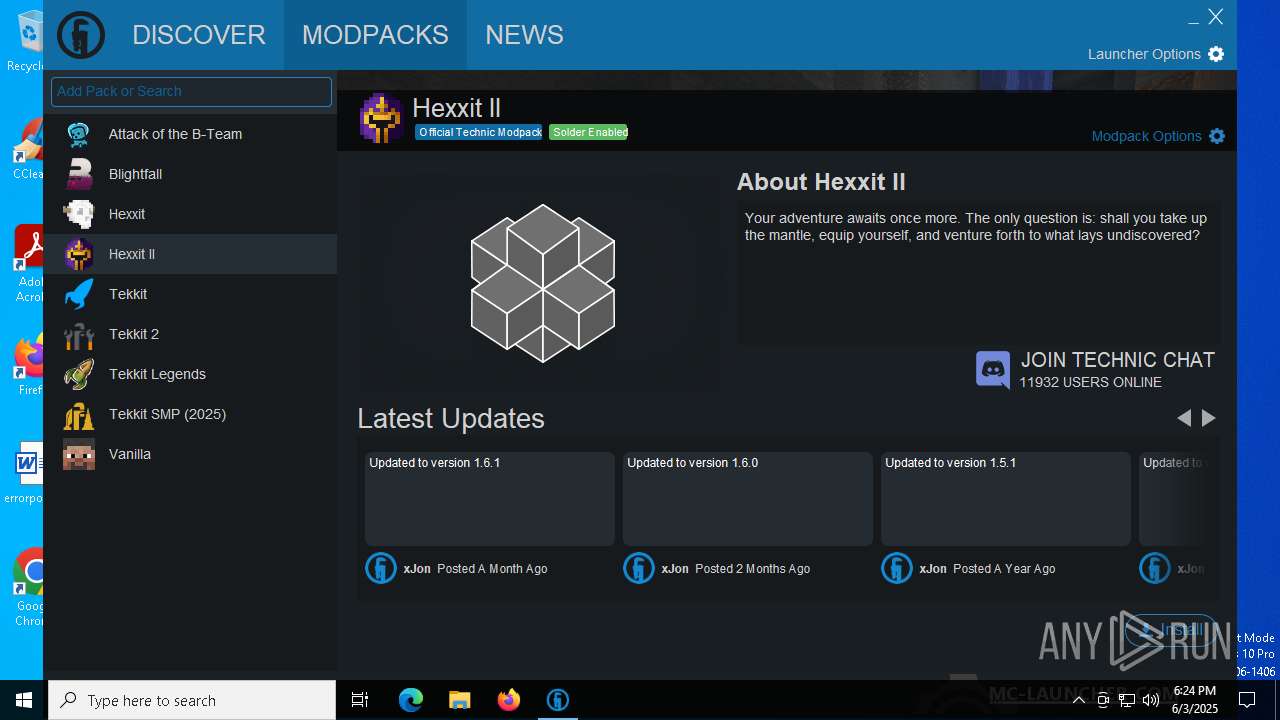Screen dimensions: 1280x720
Task: Click the Official Technic Modpack badge
Action: 479,132
